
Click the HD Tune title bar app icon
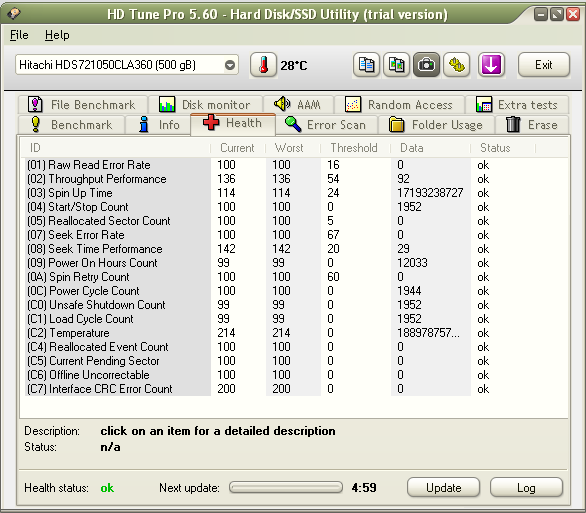(x=14, y=13)
